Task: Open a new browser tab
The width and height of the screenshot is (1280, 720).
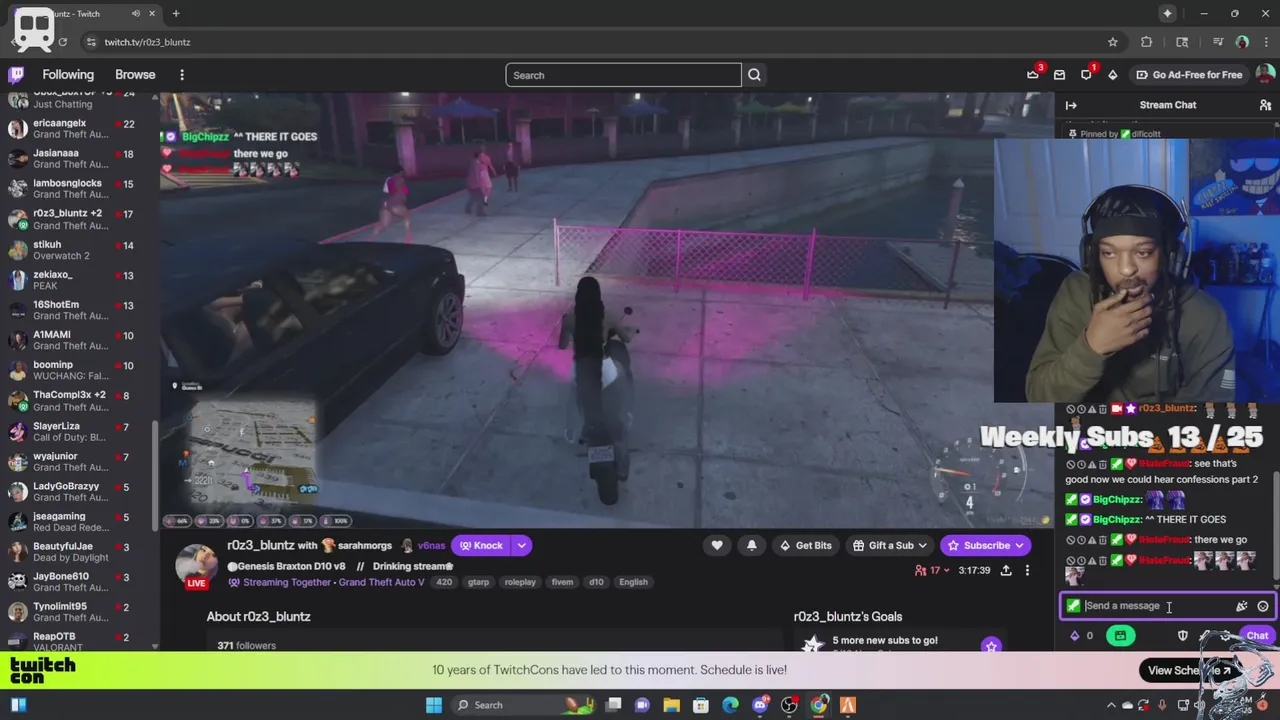Action: click(x=176, y=14)
